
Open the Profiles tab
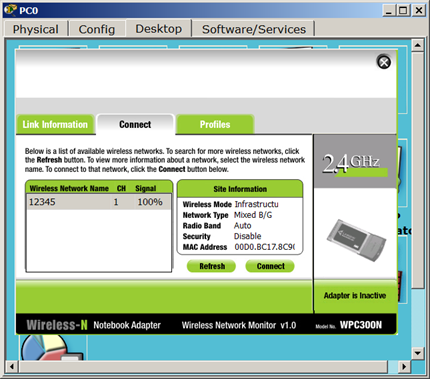(x=215, y=124)
